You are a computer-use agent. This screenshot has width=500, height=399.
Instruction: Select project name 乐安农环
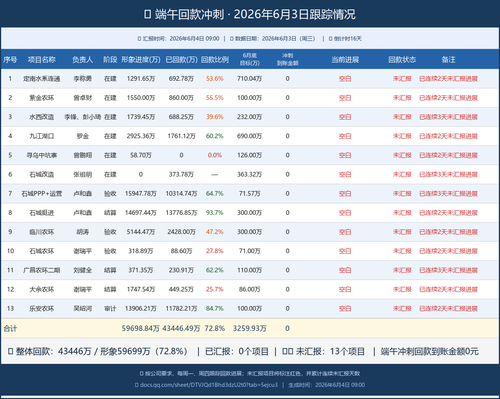tap(42, 309)
